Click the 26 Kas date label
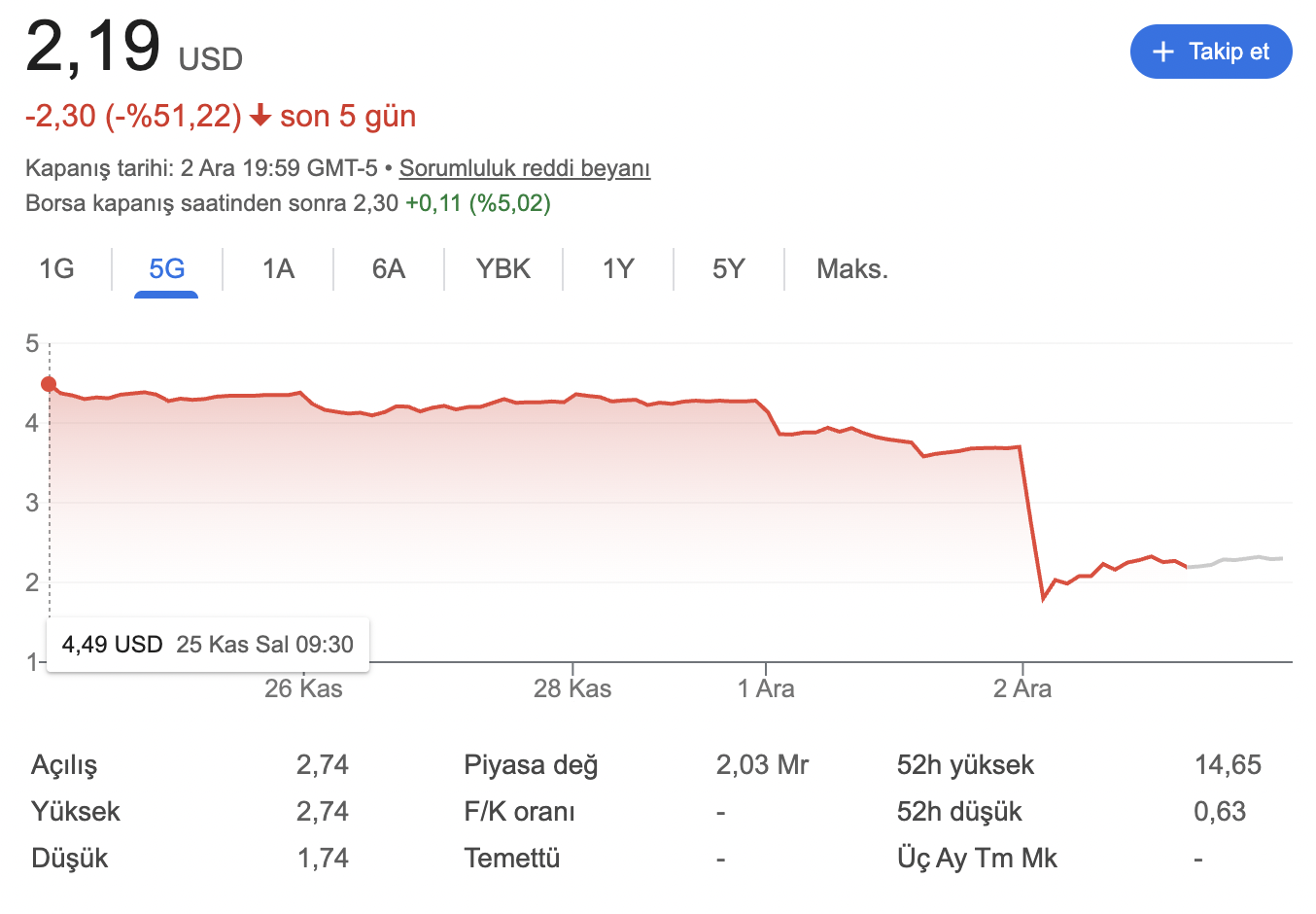This screenshot has width=1316, height=914. (x=303, y=689)
